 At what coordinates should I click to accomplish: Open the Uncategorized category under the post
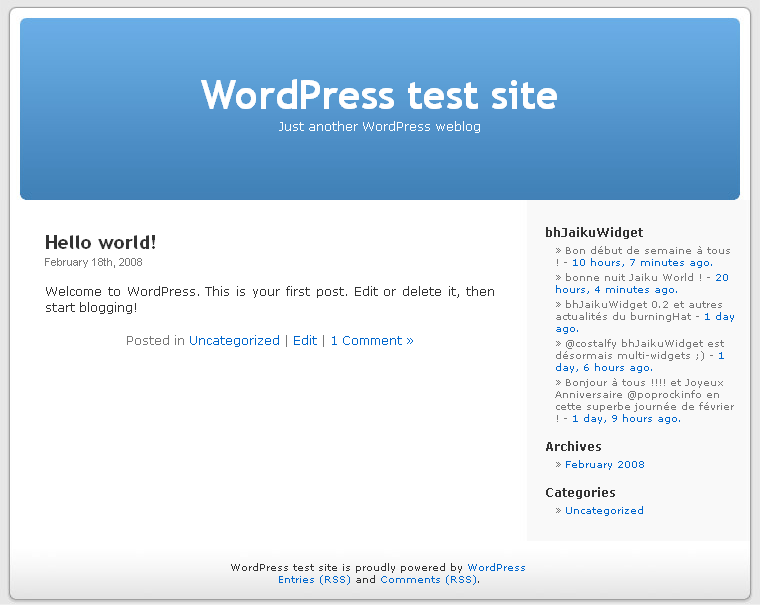[x=234, y=340]
